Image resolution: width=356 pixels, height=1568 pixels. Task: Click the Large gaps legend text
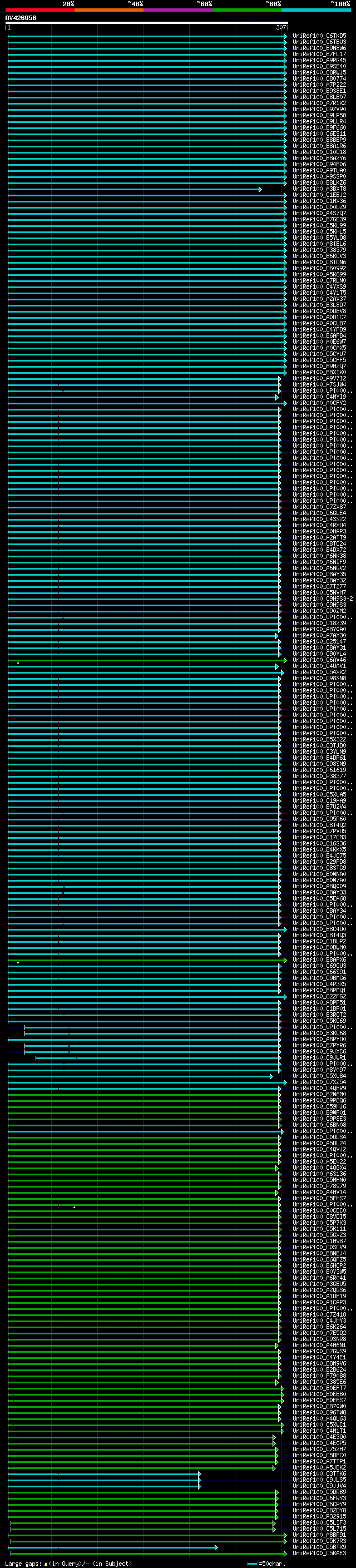coord(68,1563)
